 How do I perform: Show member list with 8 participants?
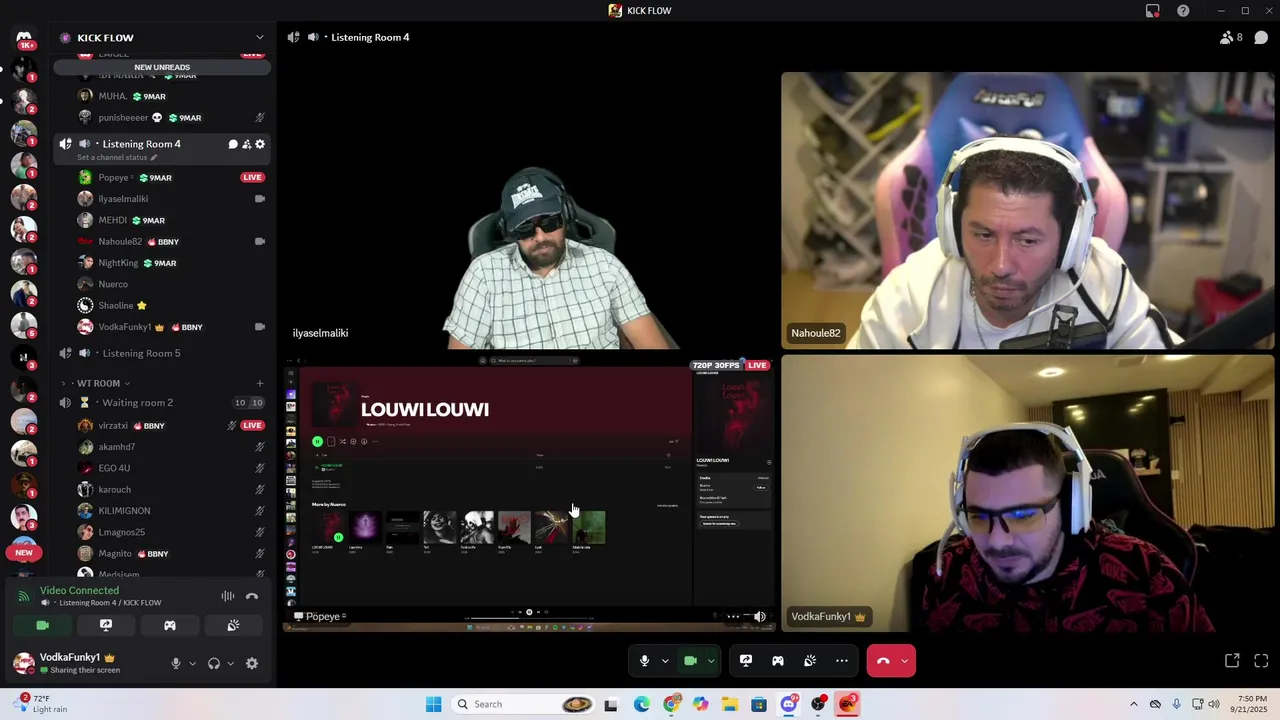[1231, 37]
